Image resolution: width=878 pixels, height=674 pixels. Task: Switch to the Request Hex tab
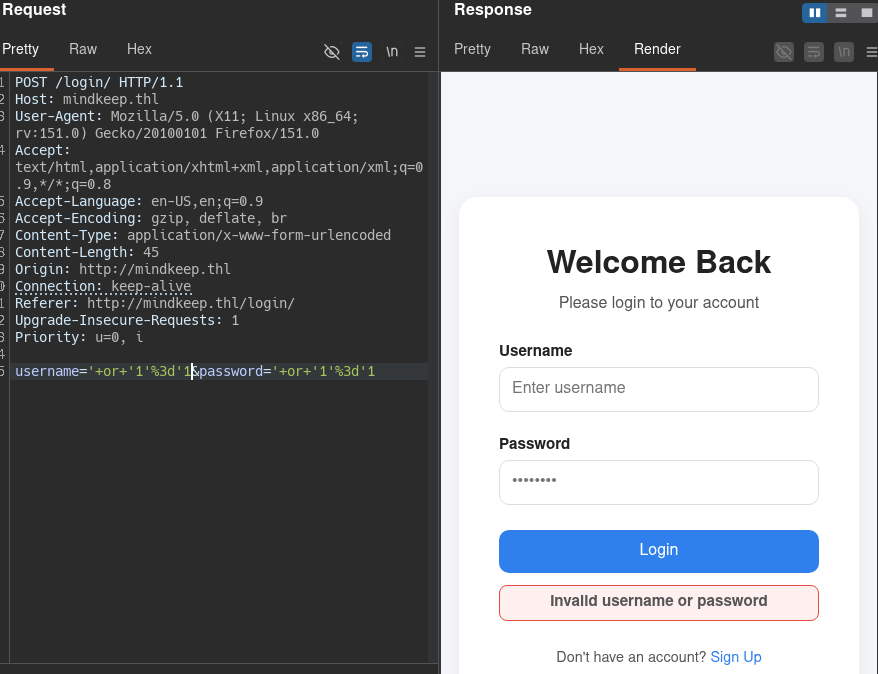(x=139, y=49)
